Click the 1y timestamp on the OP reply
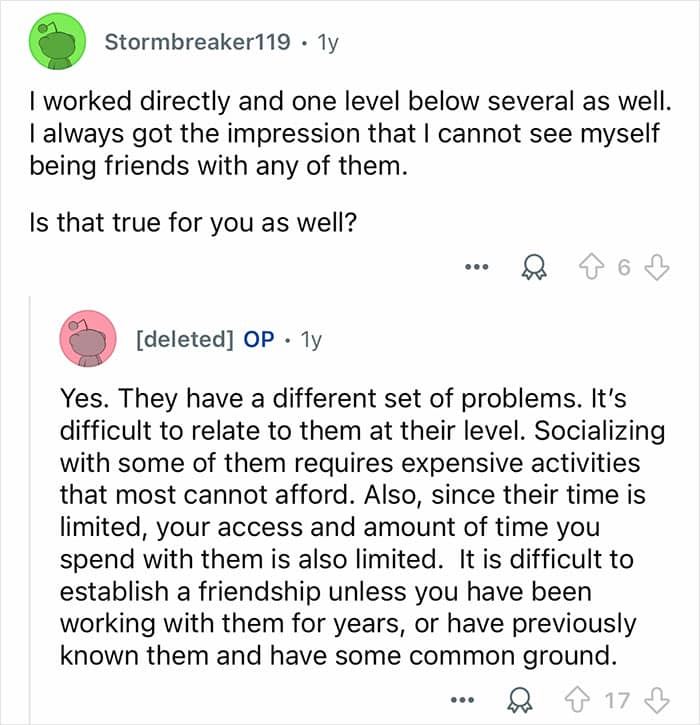The width and height of the screenshot is (700, 725). pyautogui.click(x=311, y=339)
